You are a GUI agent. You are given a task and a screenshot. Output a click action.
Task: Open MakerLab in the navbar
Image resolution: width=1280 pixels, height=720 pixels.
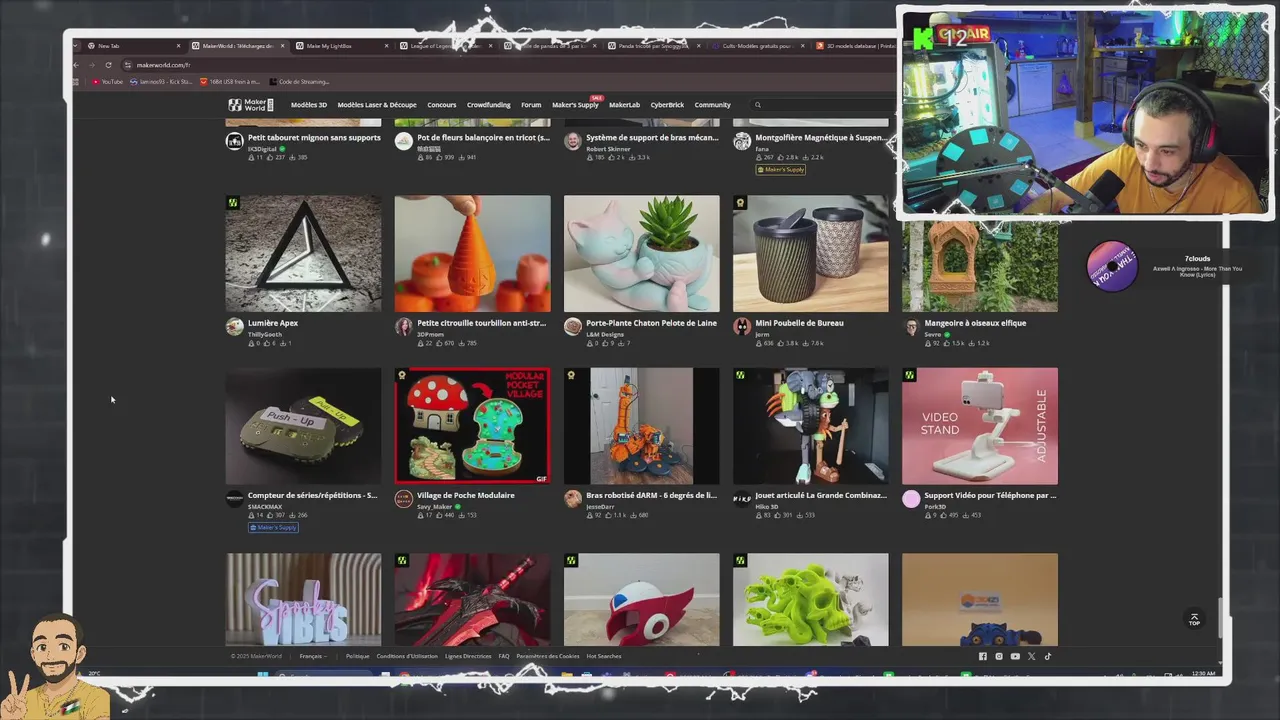coord(625,105)
